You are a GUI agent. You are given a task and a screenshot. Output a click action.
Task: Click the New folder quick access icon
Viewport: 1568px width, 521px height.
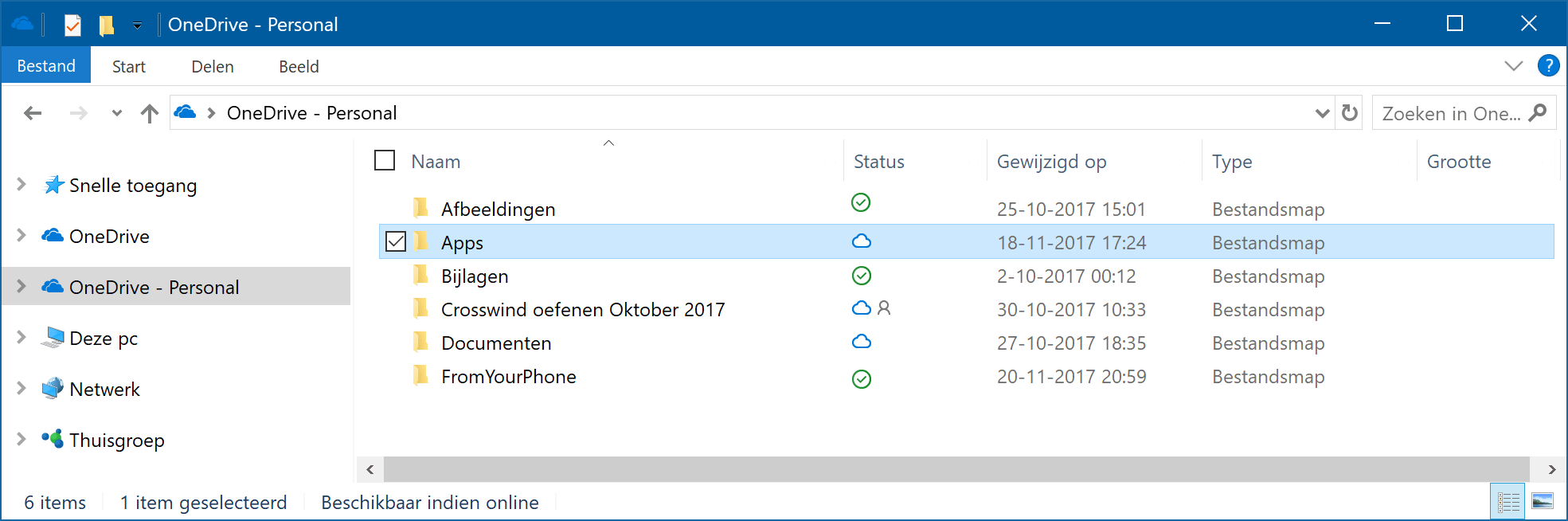106,25
